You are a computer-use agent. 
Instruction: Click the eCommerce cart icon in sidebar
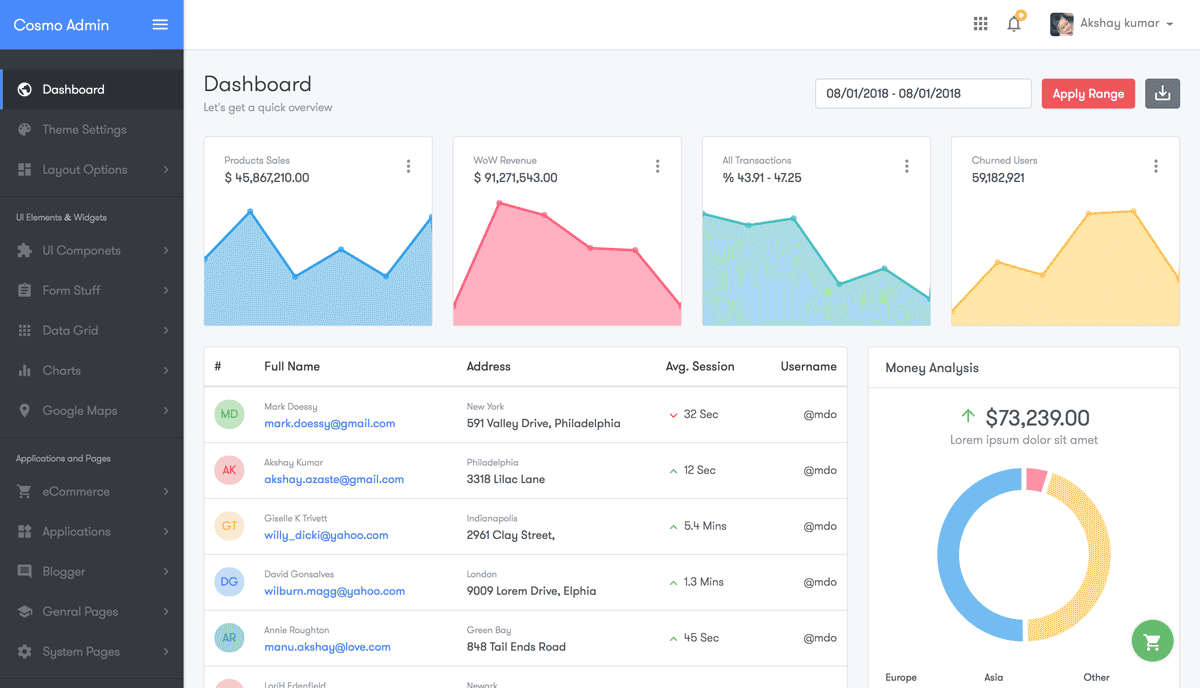[x=24, y=492]
